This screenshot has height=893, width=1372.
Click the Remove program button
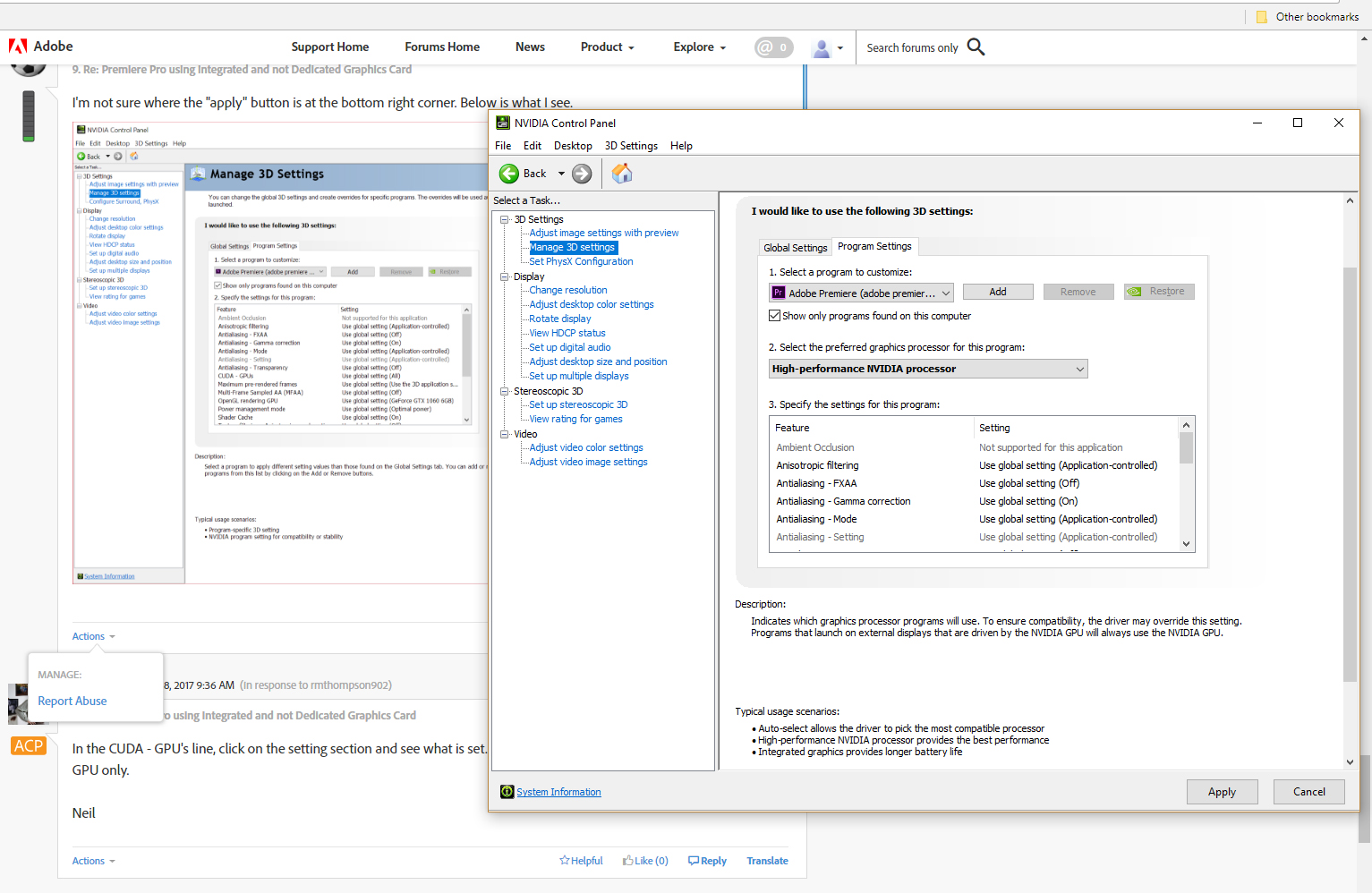[1078, 292]
